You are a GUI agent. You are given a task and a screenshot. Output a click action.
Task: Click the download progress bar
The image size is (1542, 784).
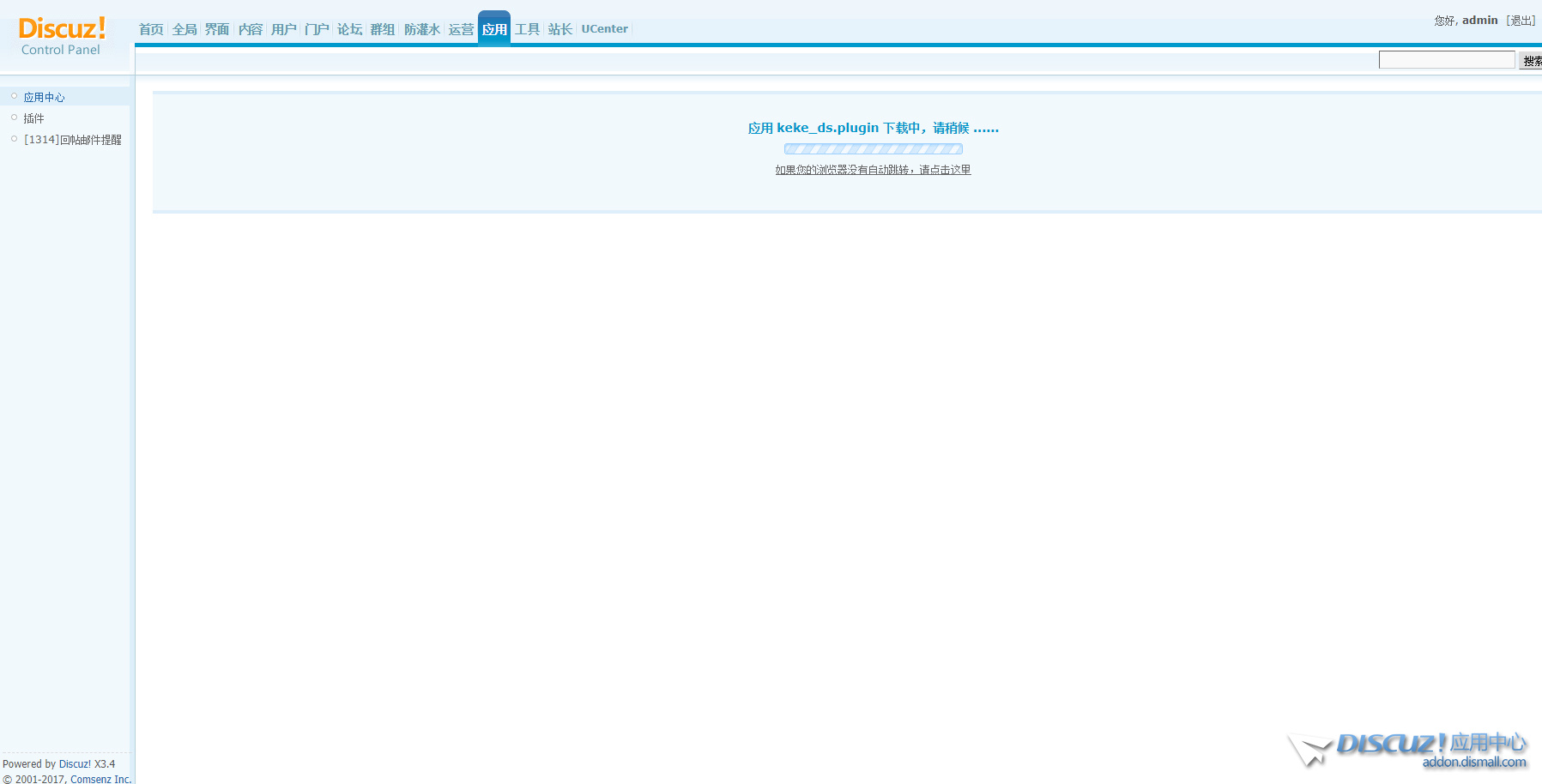(x=873, y=149)
